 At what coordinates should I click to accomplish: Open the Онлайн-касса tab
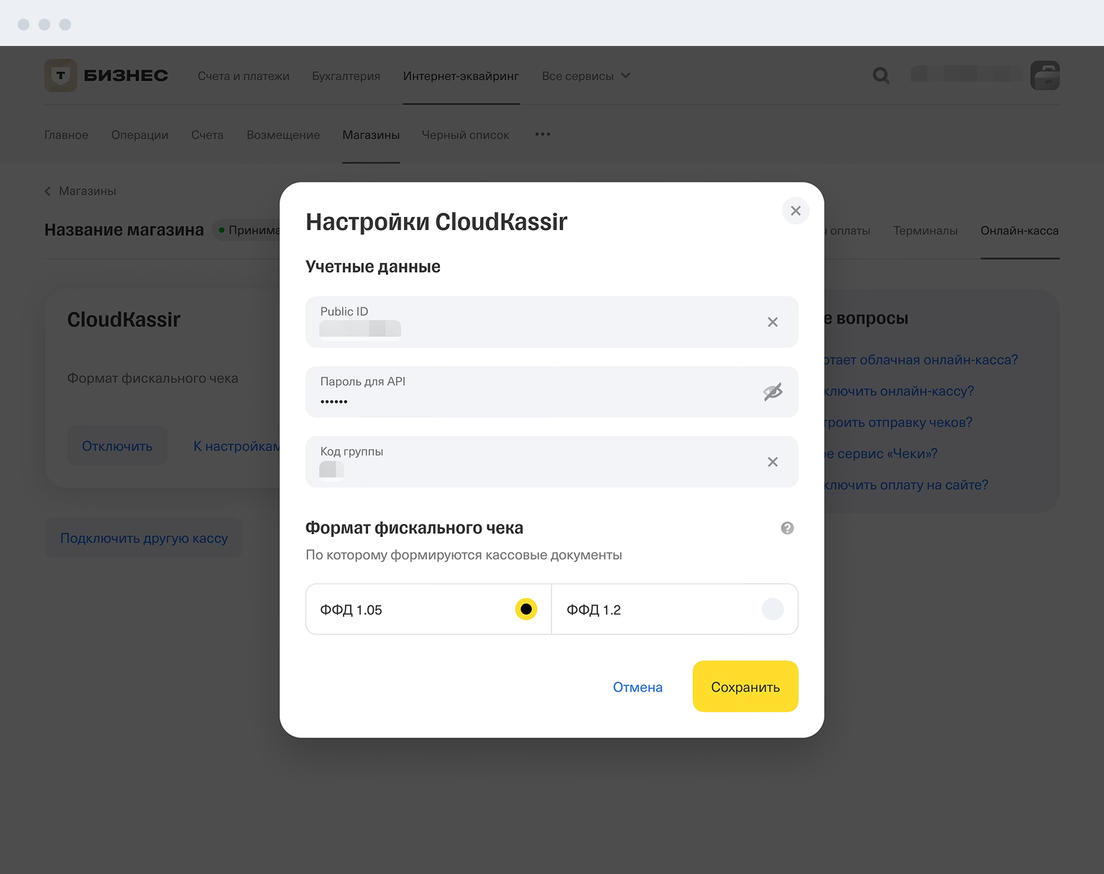coord(1020,230)
